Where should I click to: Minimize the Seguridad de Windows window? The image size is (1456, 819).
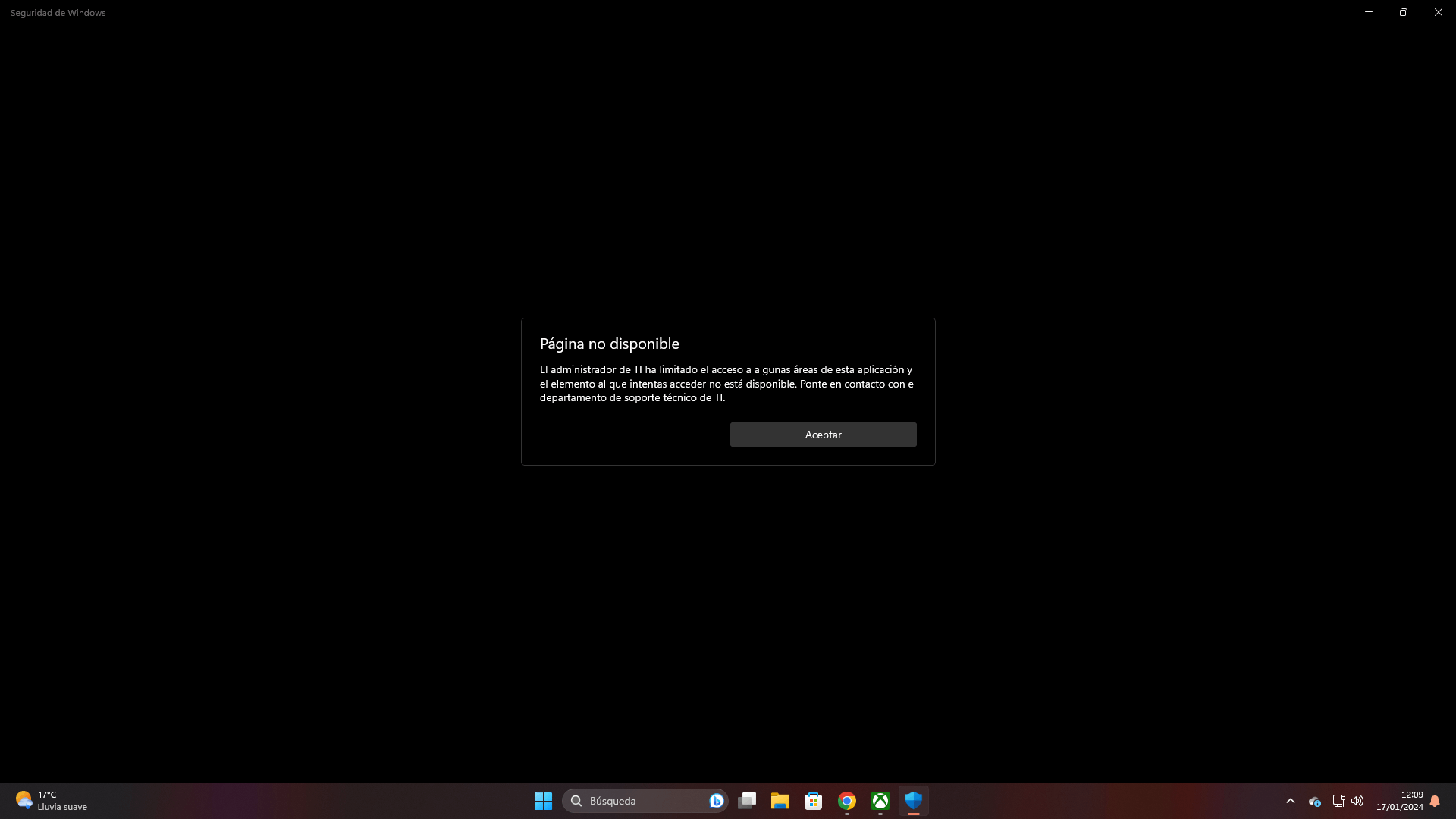coord(1369,12)
